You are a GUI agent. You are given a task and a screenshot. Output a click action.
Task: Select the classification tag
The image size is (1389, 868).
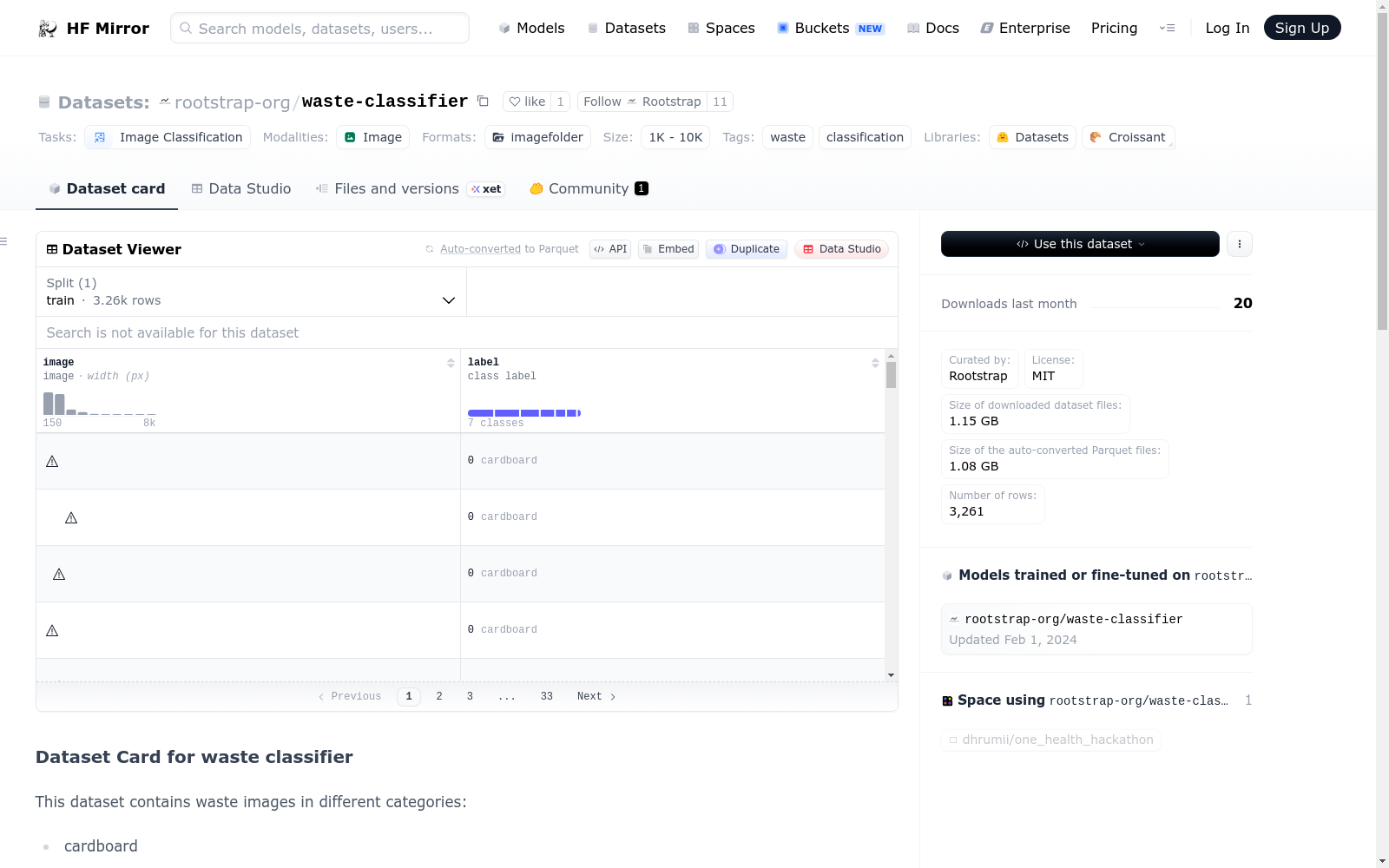point(865,137)
